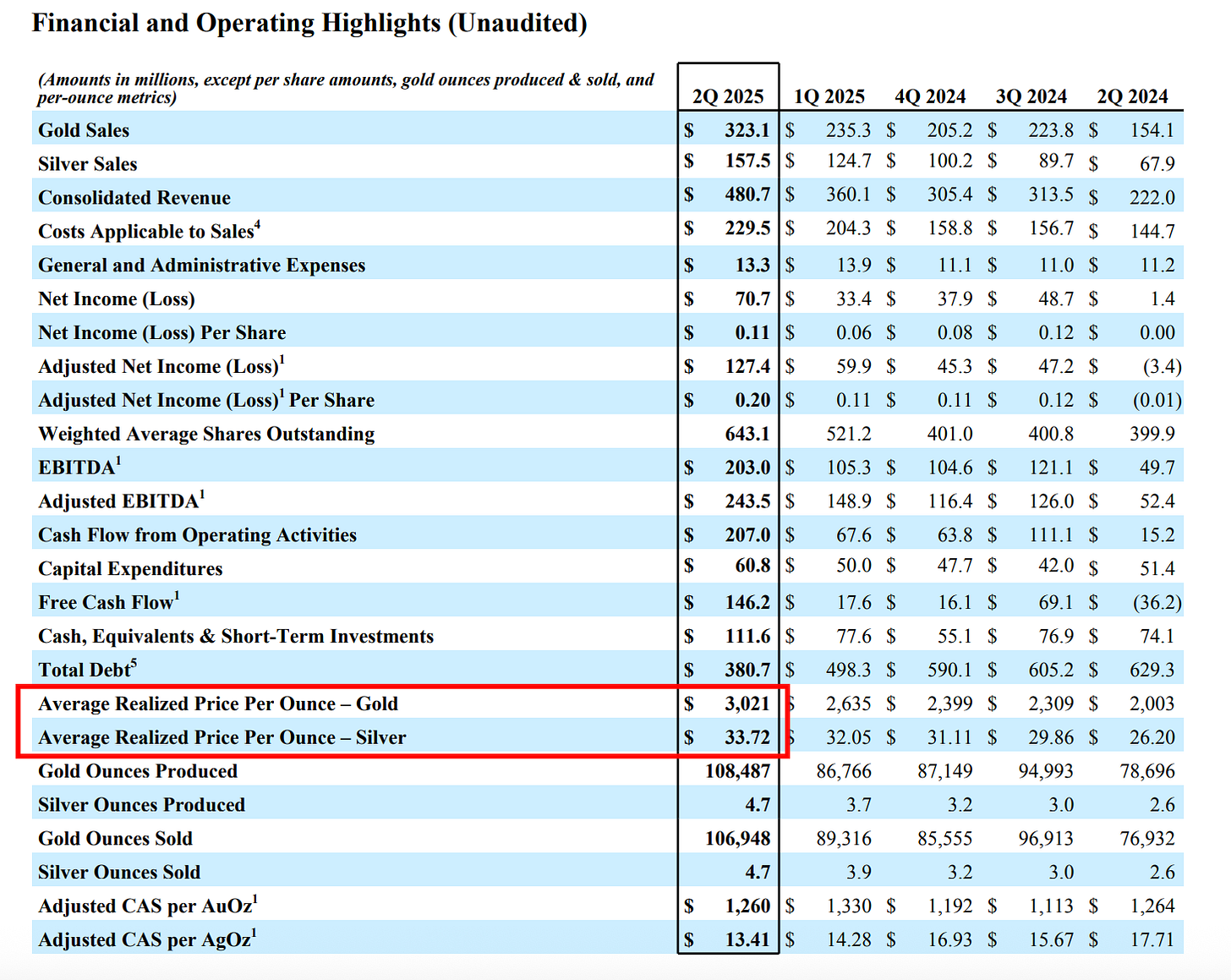Click the 2Q 2024 total debt value 629.3

pyautogui.click(x=1152, y=670)
